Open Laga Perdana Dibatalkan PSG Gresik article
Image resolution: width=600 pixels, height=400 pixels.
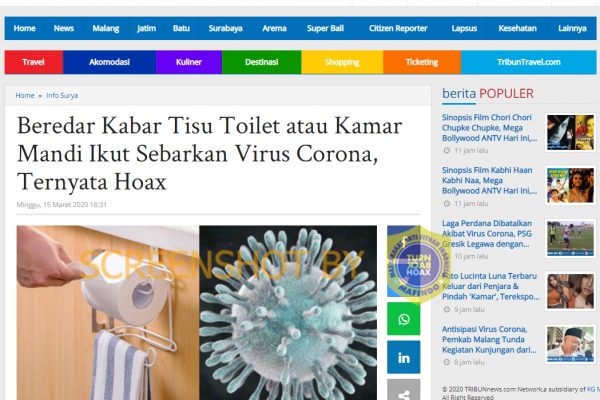pos(487,233)
